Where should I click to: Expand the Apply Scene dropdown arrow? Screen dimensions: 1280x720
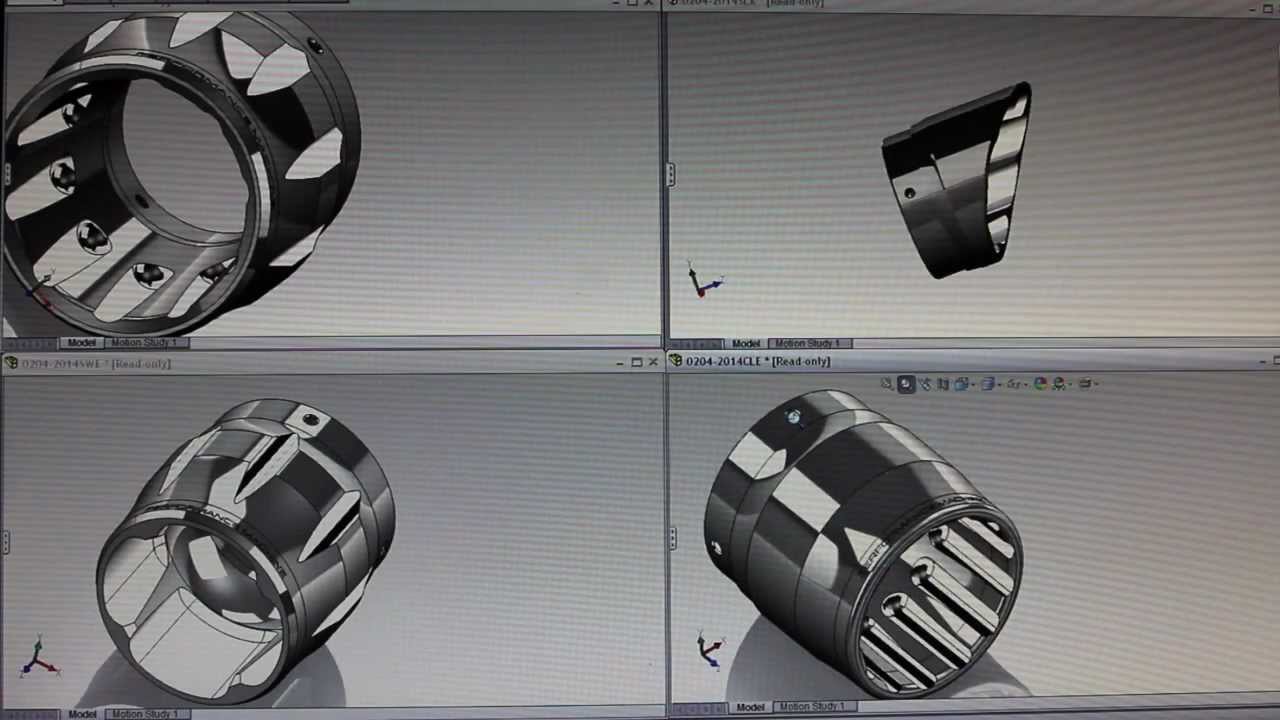click(x=1070, y=384)
